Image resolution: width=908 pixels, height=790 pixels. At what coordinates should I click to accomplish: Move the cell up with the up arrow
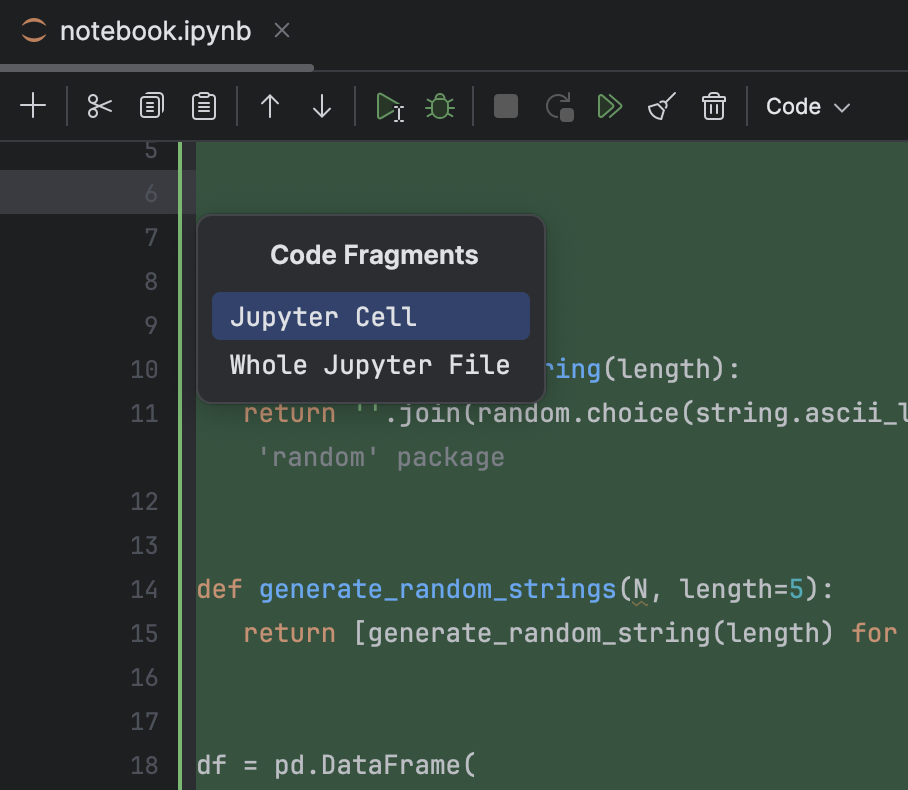click(x=269, y=106)
